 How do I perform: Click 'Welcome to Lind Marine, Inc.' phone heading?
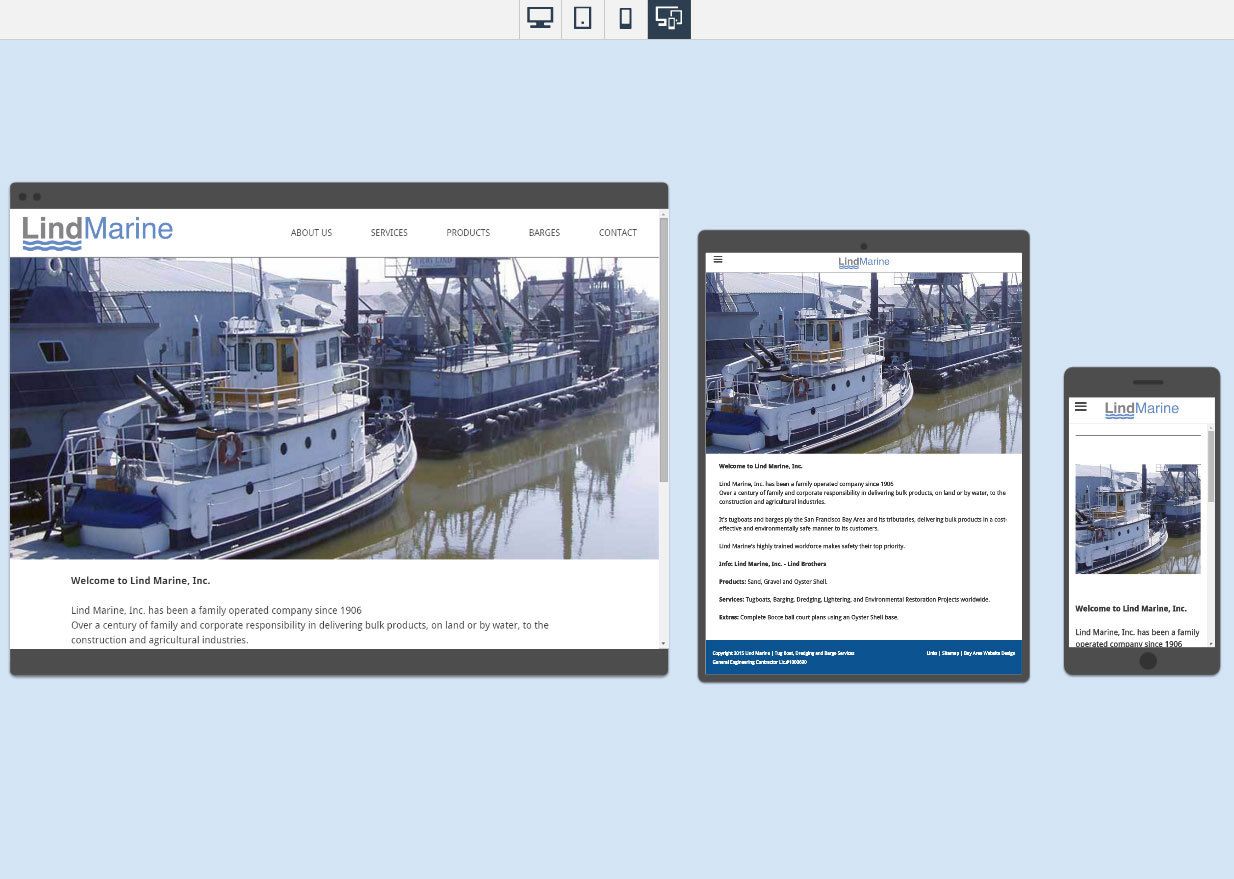tap(1131, 609)
